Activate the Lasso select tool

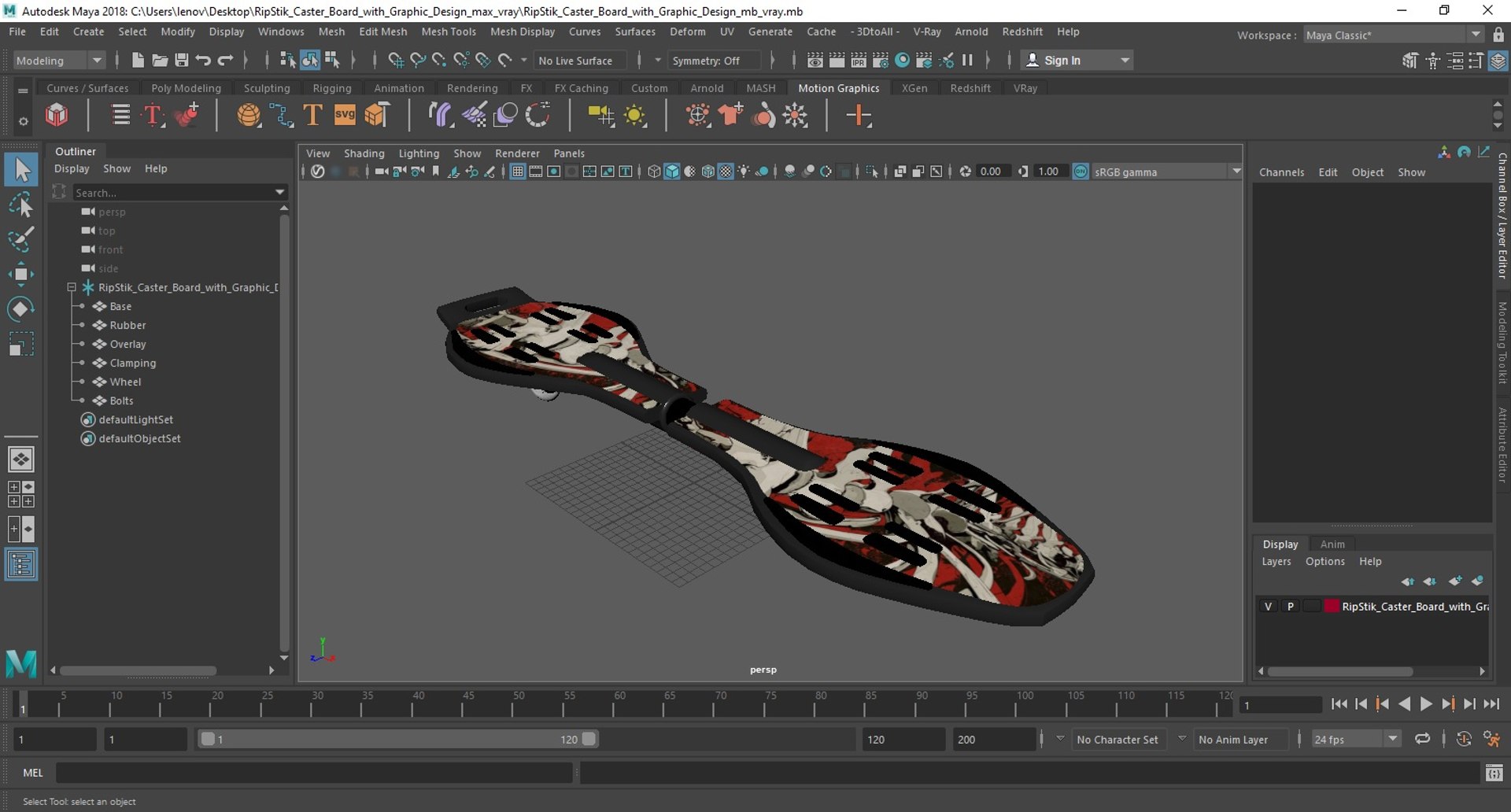pyautogui.click(x=21, y=205)
